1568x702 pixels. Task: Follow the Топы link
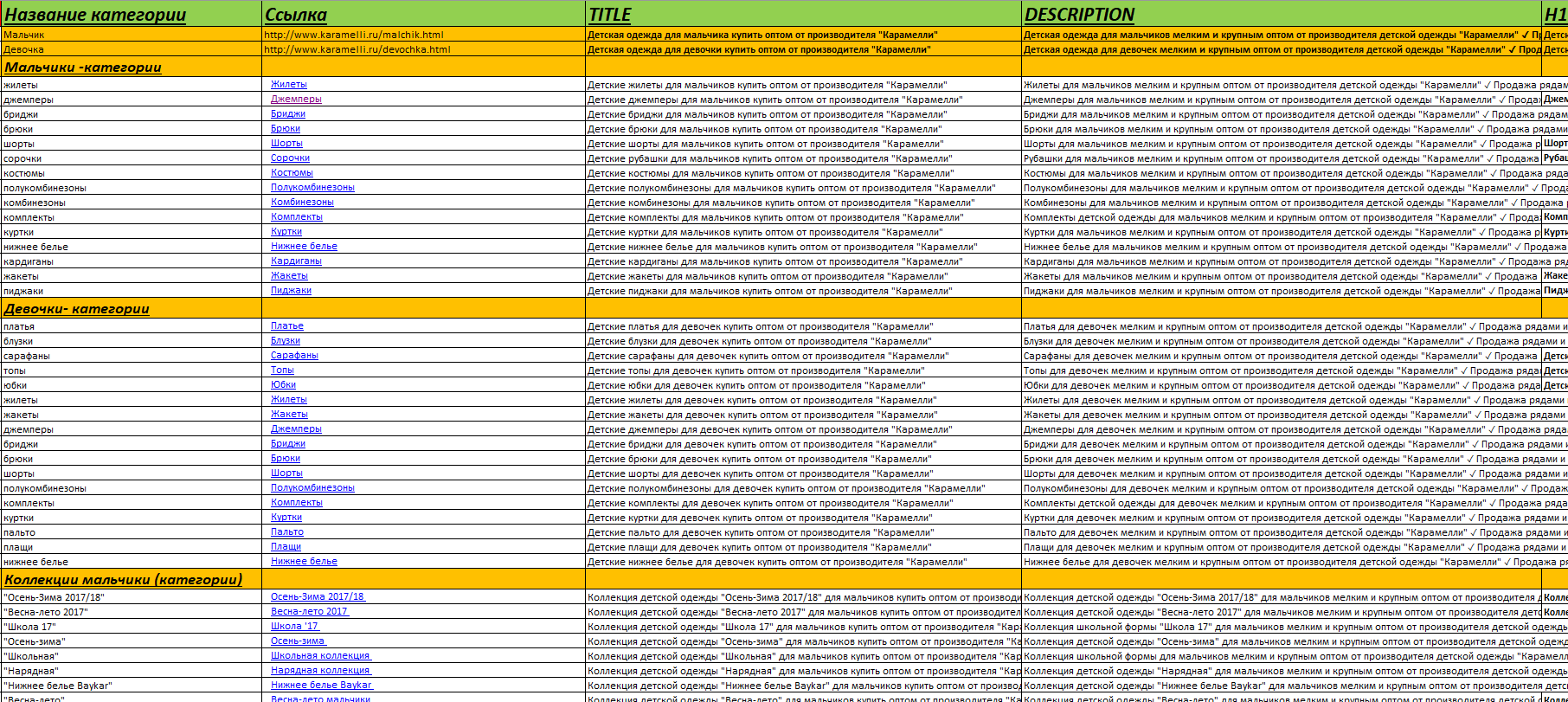(x=282, y=370)
